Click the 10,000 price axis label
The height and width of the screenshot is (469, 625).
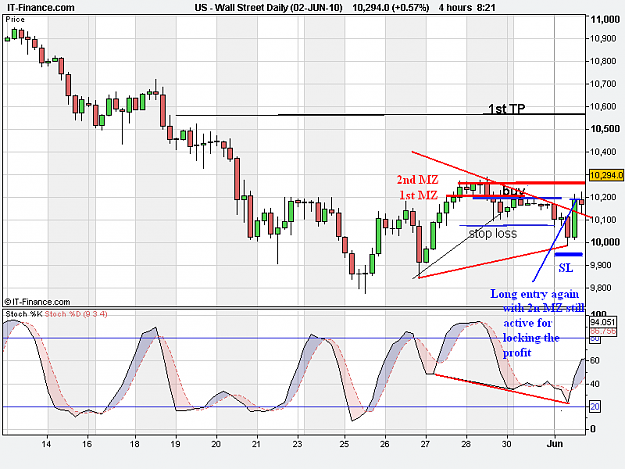coord(605,242)
